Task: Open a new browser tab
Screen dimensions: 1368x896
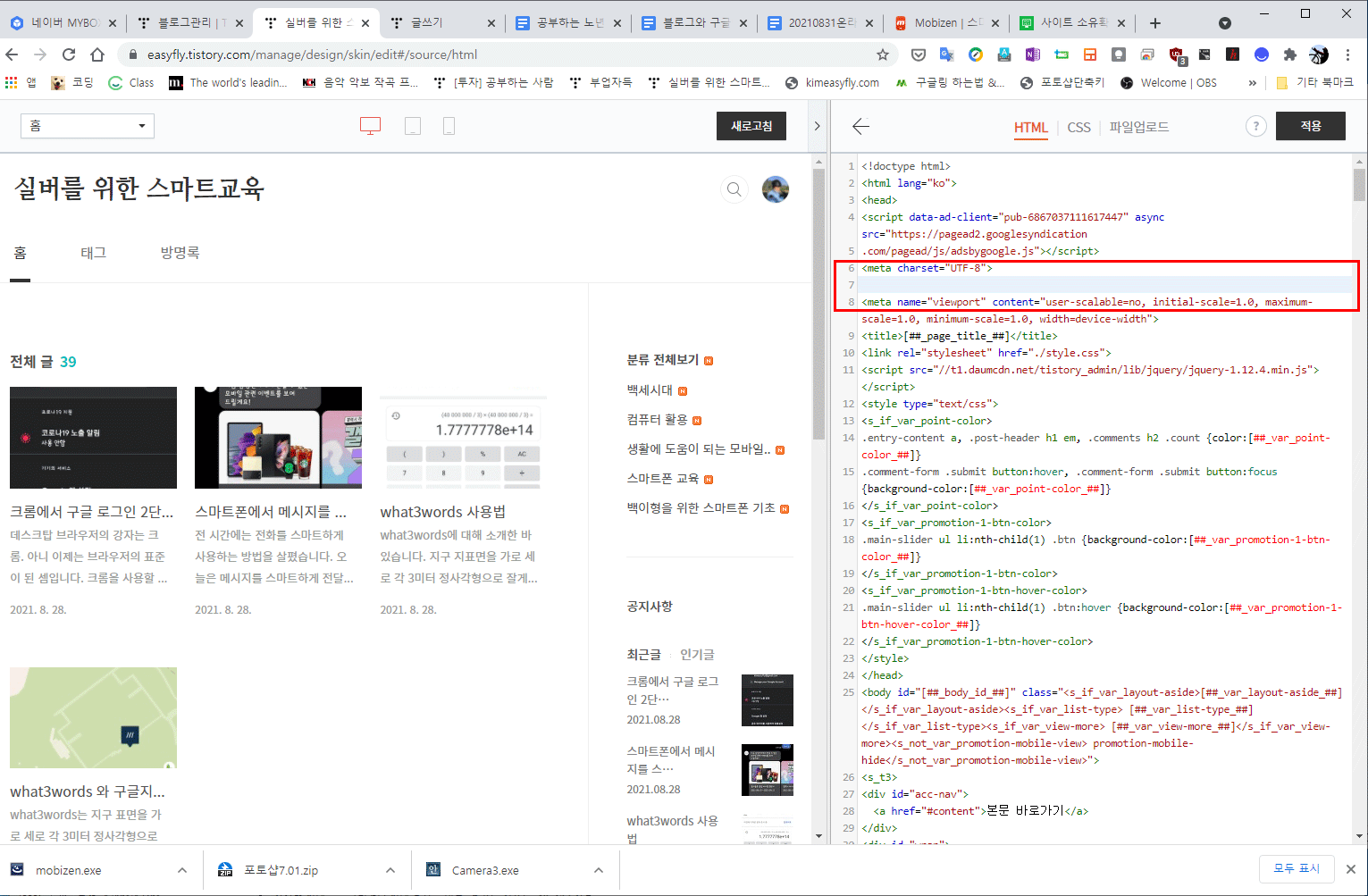Action: point(1155,22)
